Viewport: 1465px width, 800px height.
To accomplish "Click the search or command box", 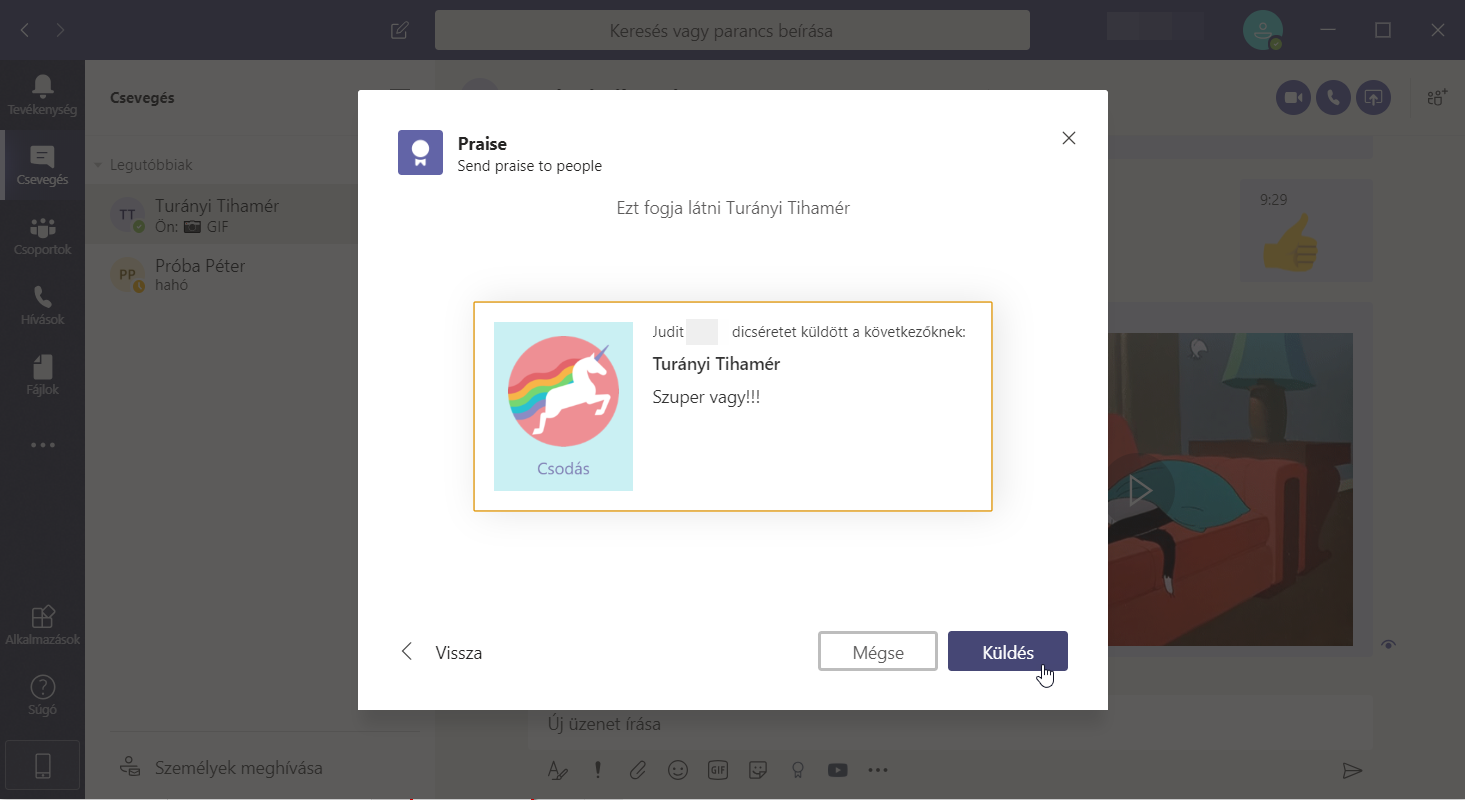I will (731, 31).
